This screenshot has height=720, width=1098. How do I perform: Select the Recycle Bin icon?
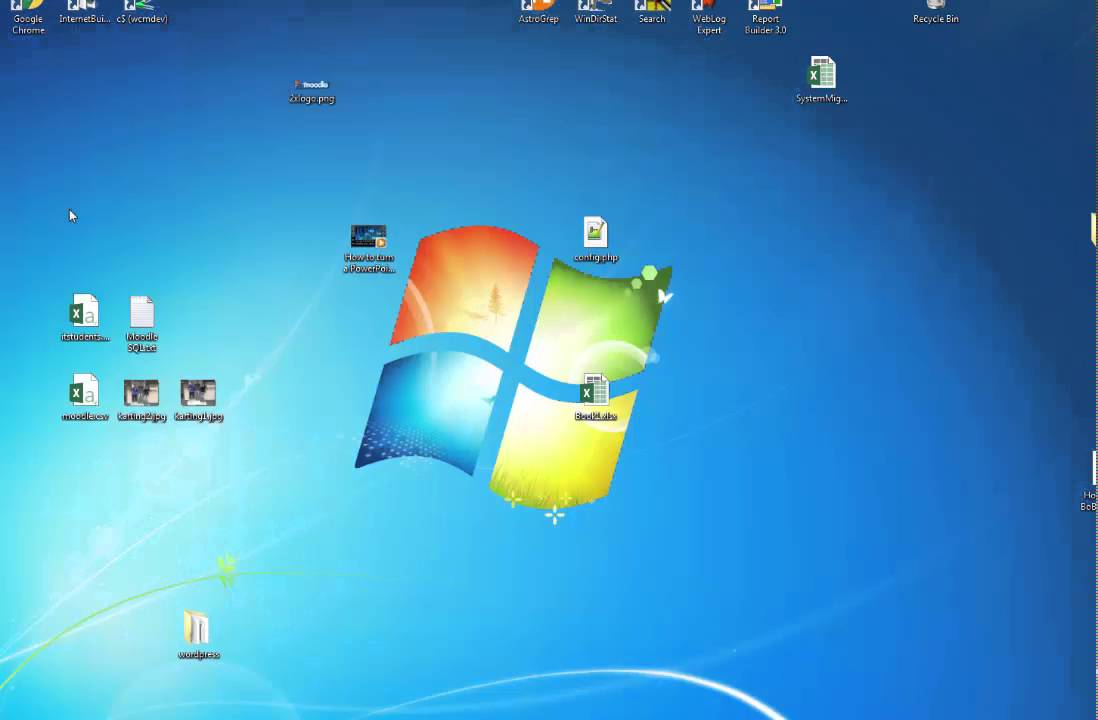(936, 12)
